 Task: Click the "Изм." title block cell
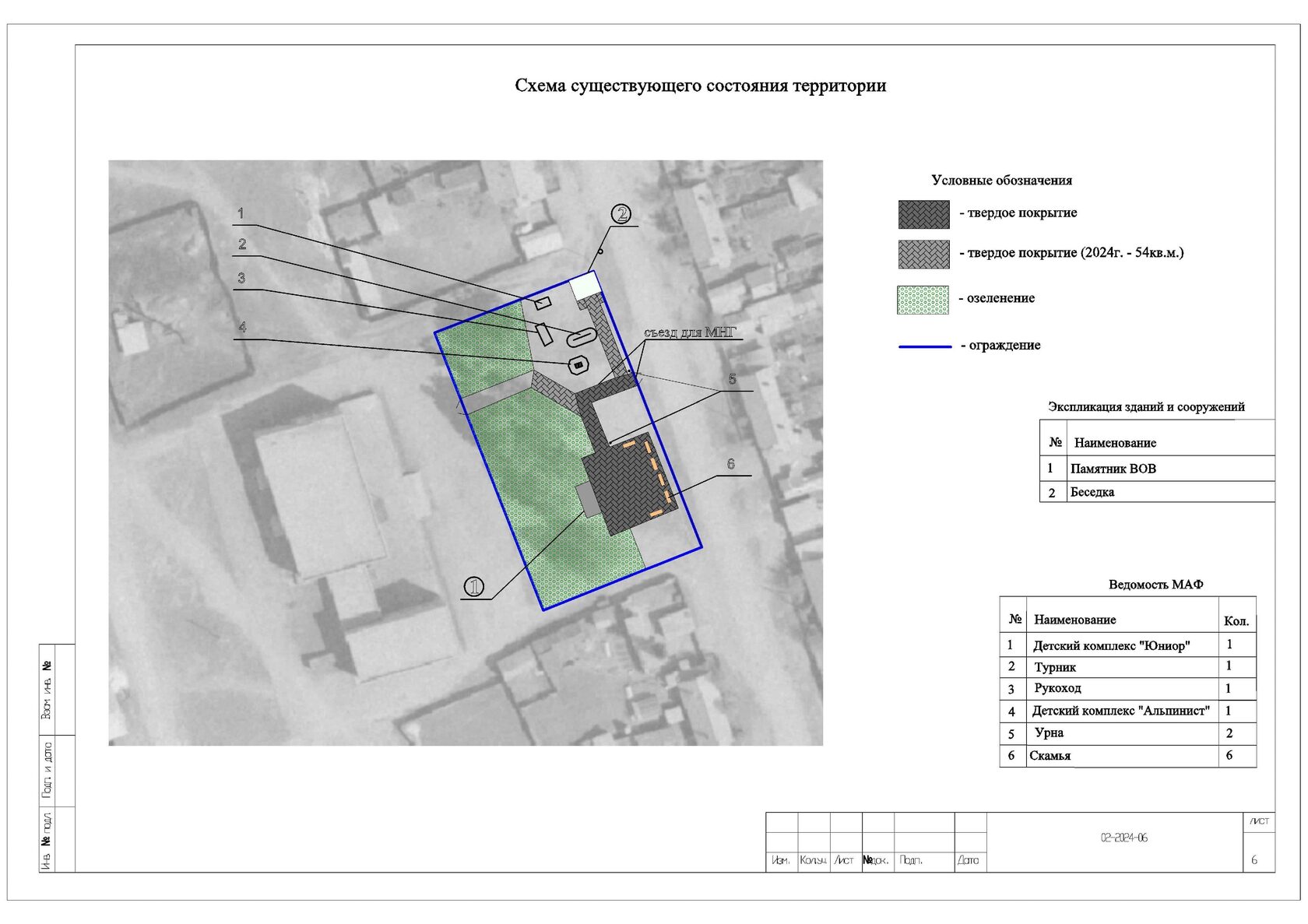click(x=781, y=861)
